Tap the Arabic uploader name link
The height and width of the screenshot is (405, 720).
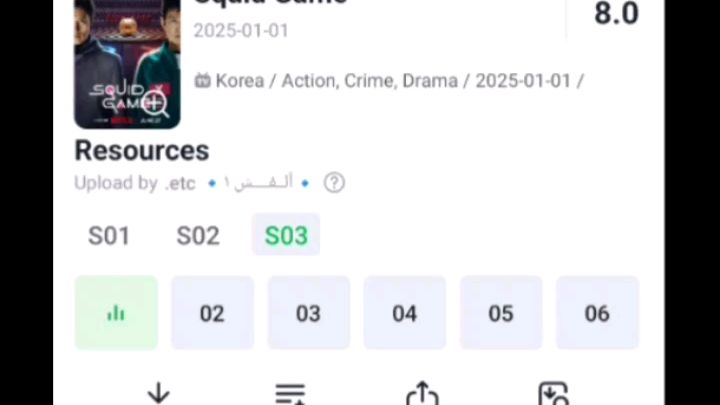(259, 183)
